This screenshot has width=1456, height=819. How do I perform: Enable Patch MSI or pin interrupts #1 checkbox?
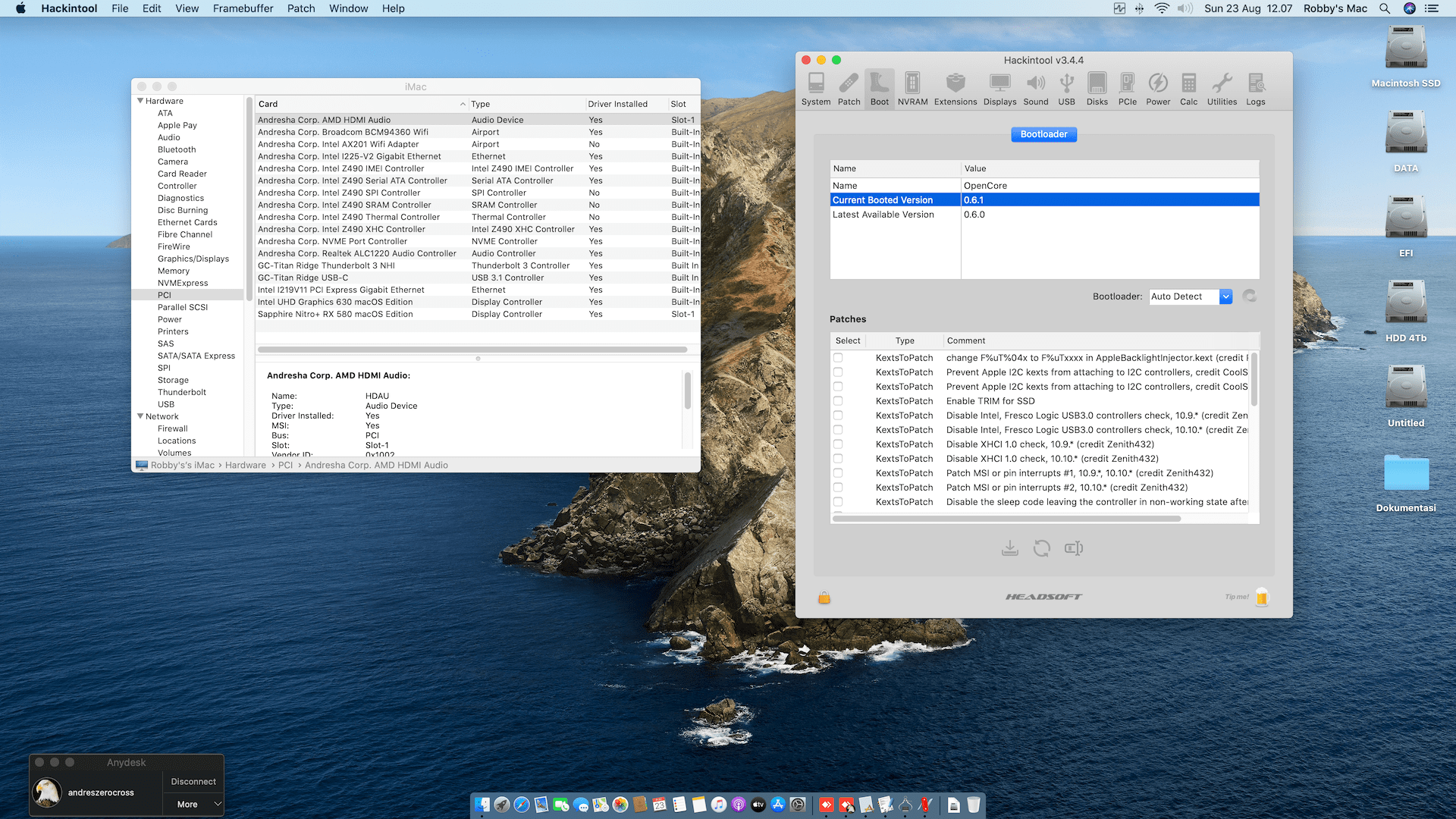(x=838, y=473)
